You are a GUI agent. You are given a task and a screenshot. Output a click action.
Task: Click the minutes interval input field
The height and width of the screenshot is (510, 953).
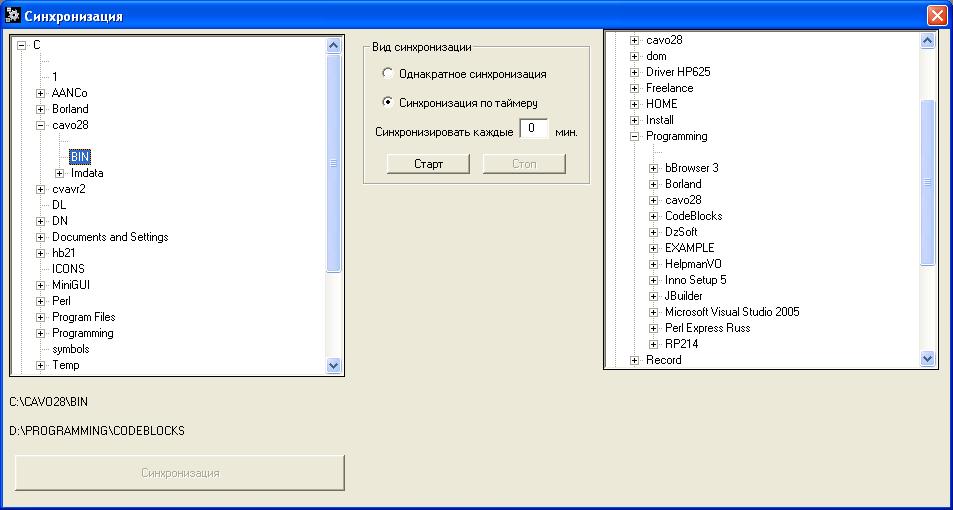coord(534,129)
